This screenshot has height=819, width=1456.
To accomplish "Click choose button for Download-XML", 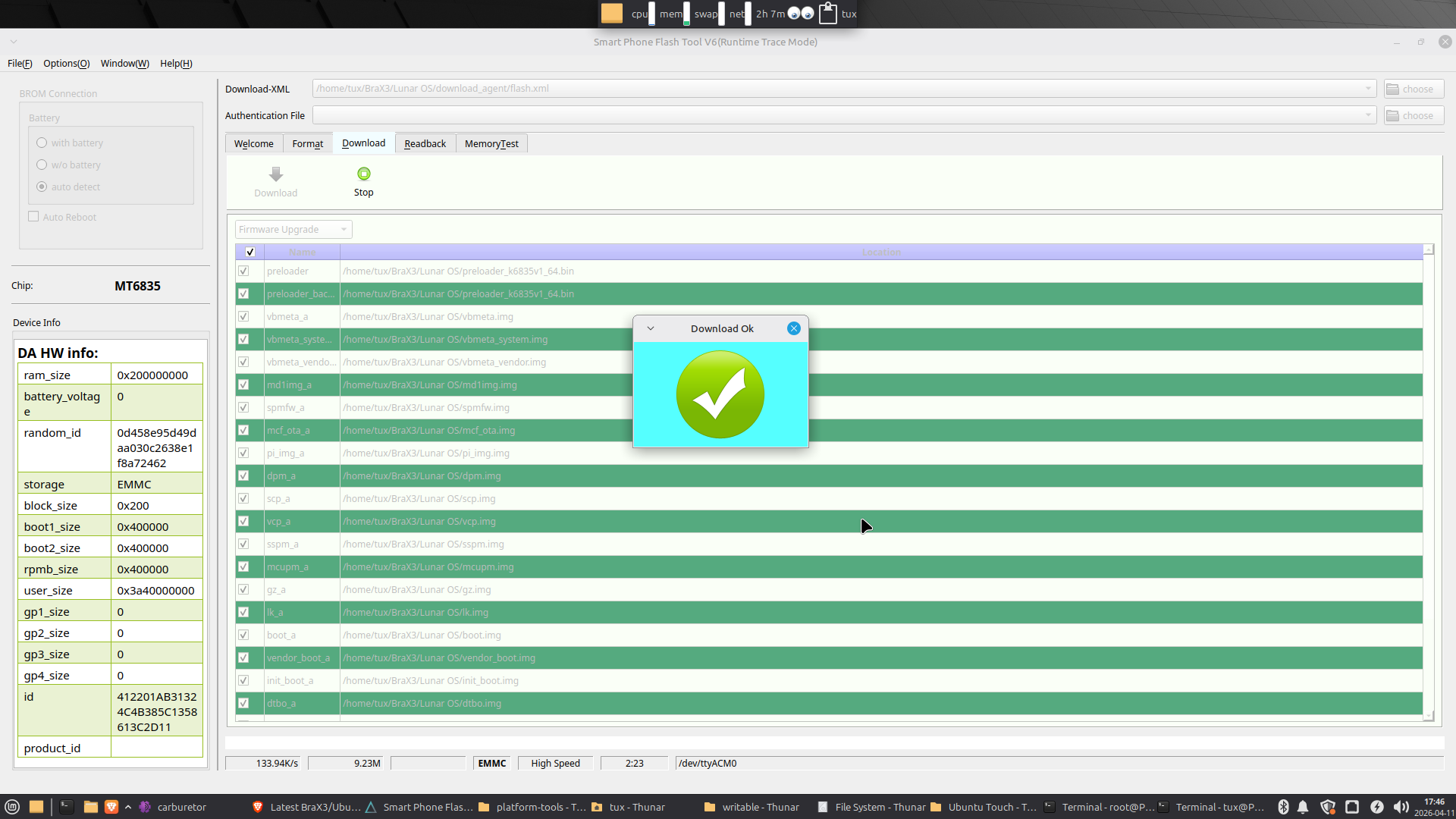I will coord(1413,89).
